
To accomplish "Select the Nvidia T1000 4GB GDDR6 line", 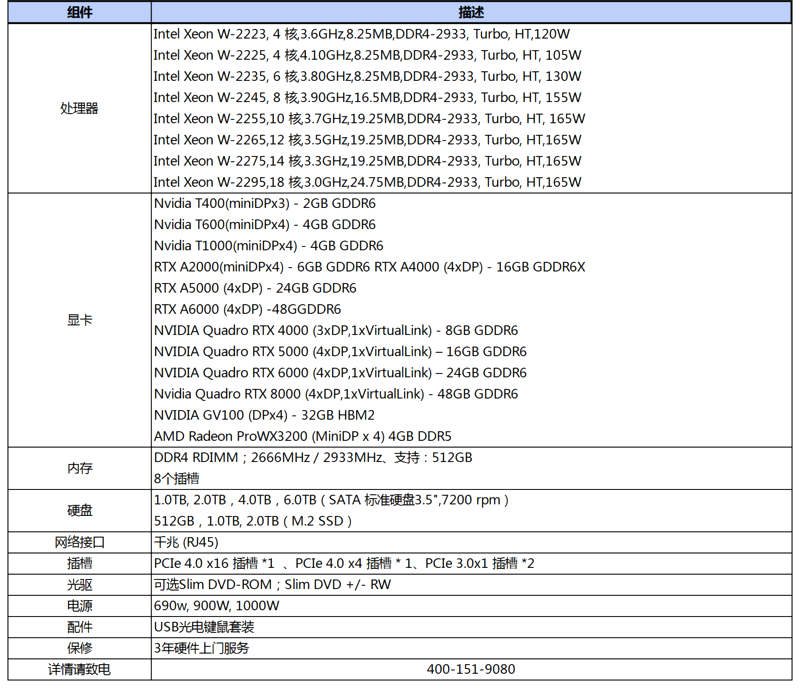I will [x=268, y=246].
